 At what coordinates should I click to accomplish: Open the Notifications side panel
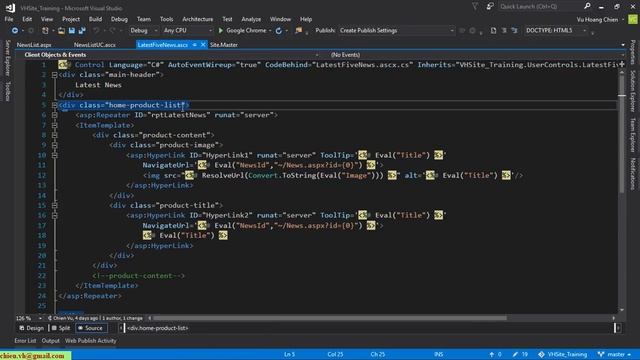click(633, 173)
